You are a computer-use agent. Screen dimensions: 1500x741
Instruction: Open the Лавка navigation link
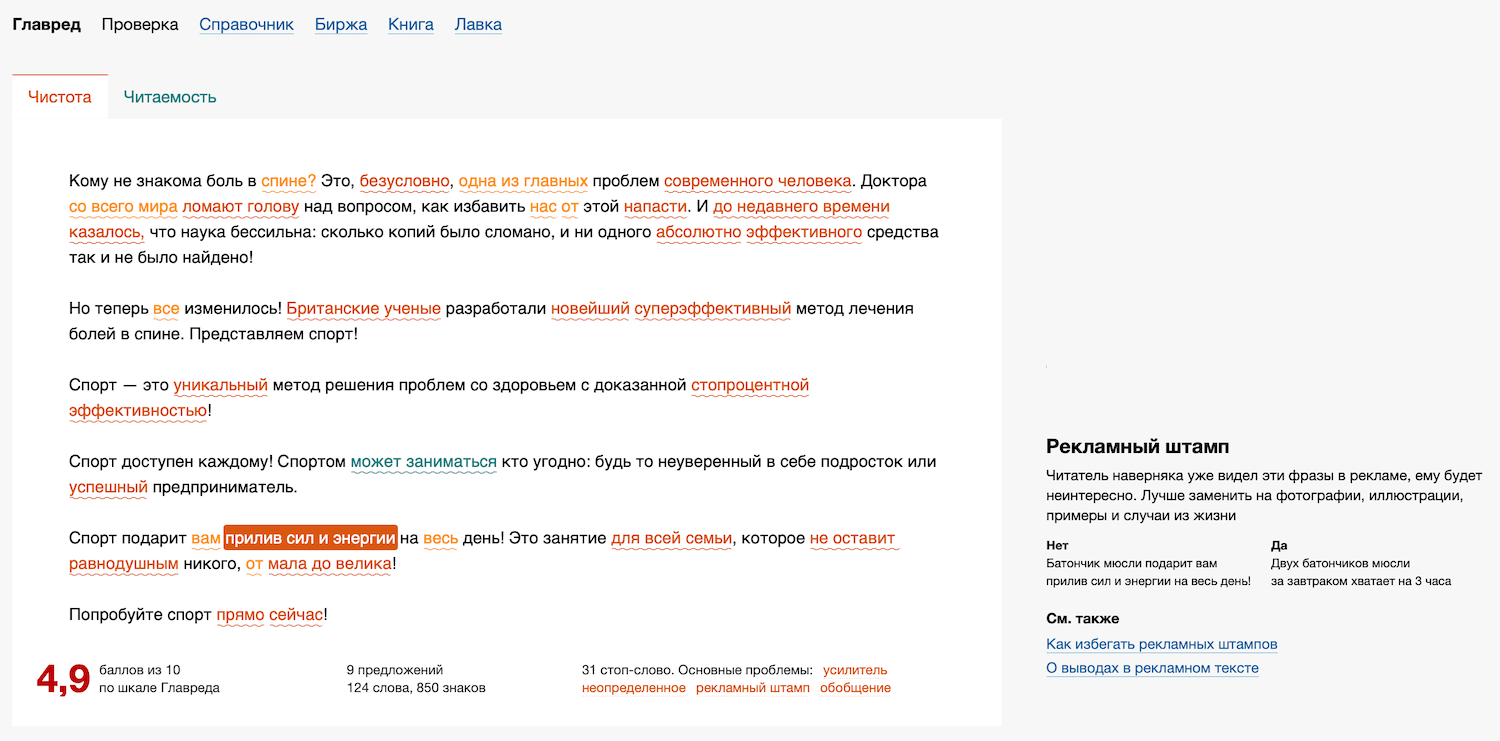click(x=478, y=24)
